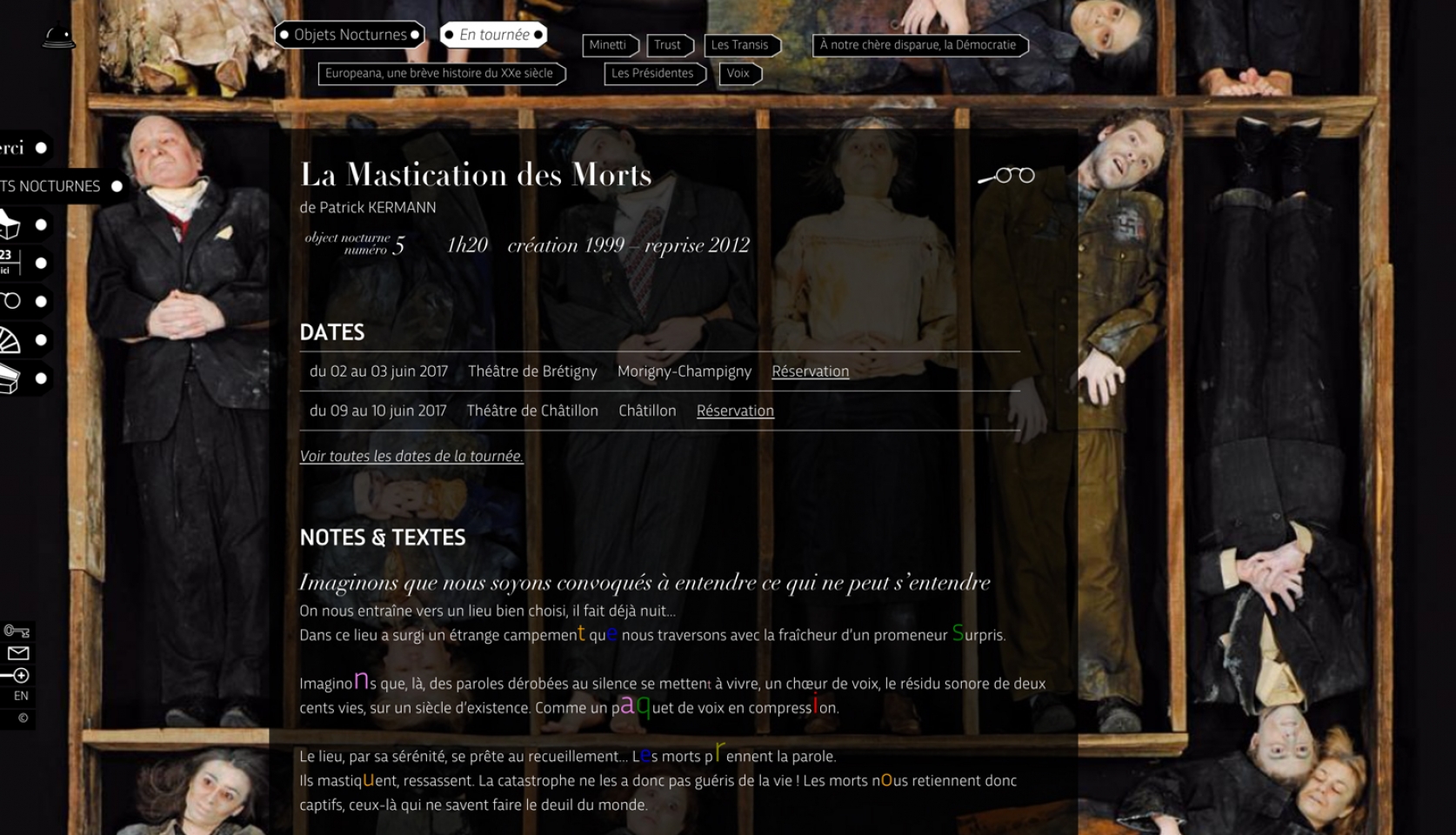The height and width of the screenshot is (835, 1456).
Task: Open the Minetti show tag
Action: click(611, 45)
